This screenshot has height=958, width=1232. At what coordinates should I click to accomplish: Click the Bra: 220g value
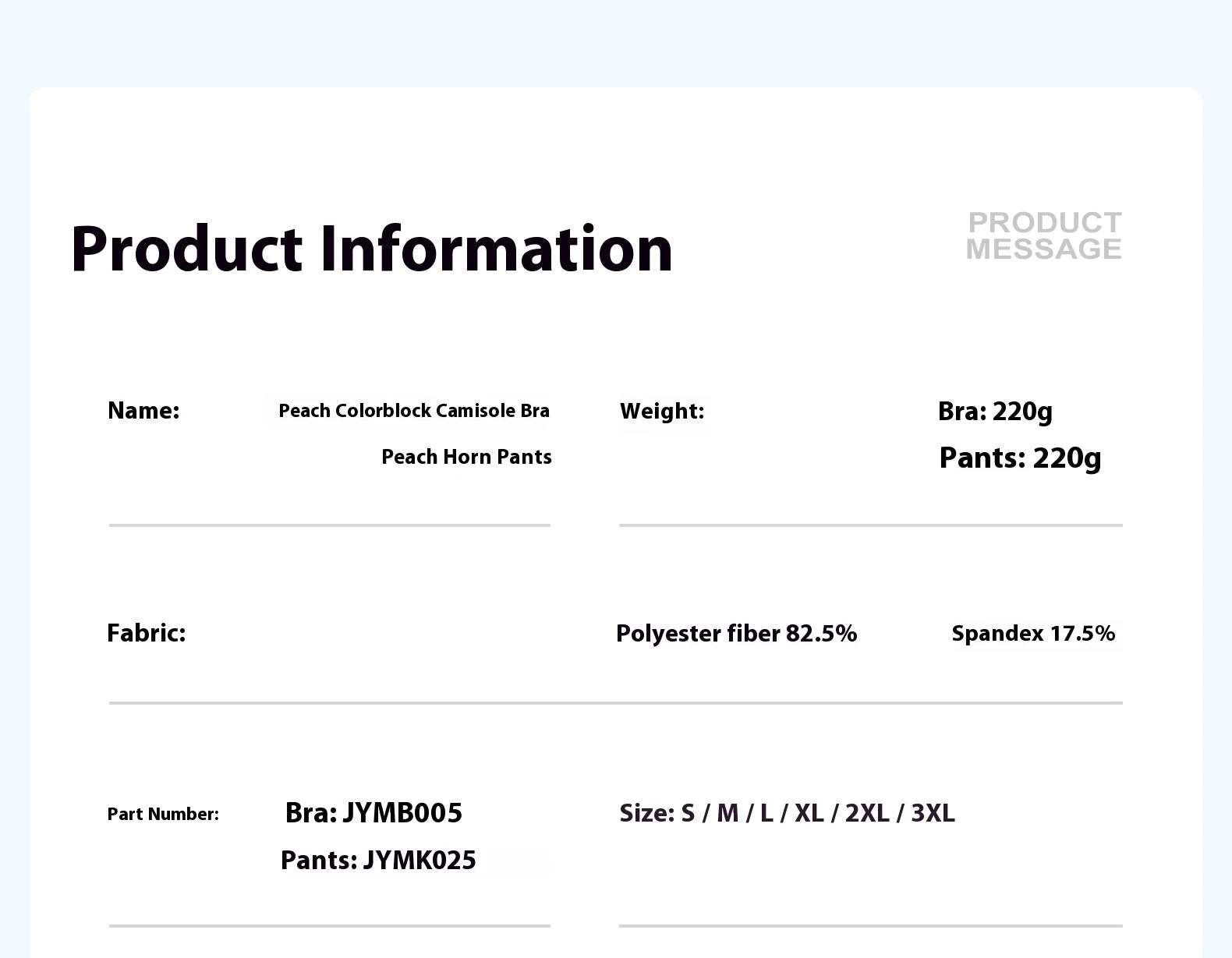[x=995, y=412]
